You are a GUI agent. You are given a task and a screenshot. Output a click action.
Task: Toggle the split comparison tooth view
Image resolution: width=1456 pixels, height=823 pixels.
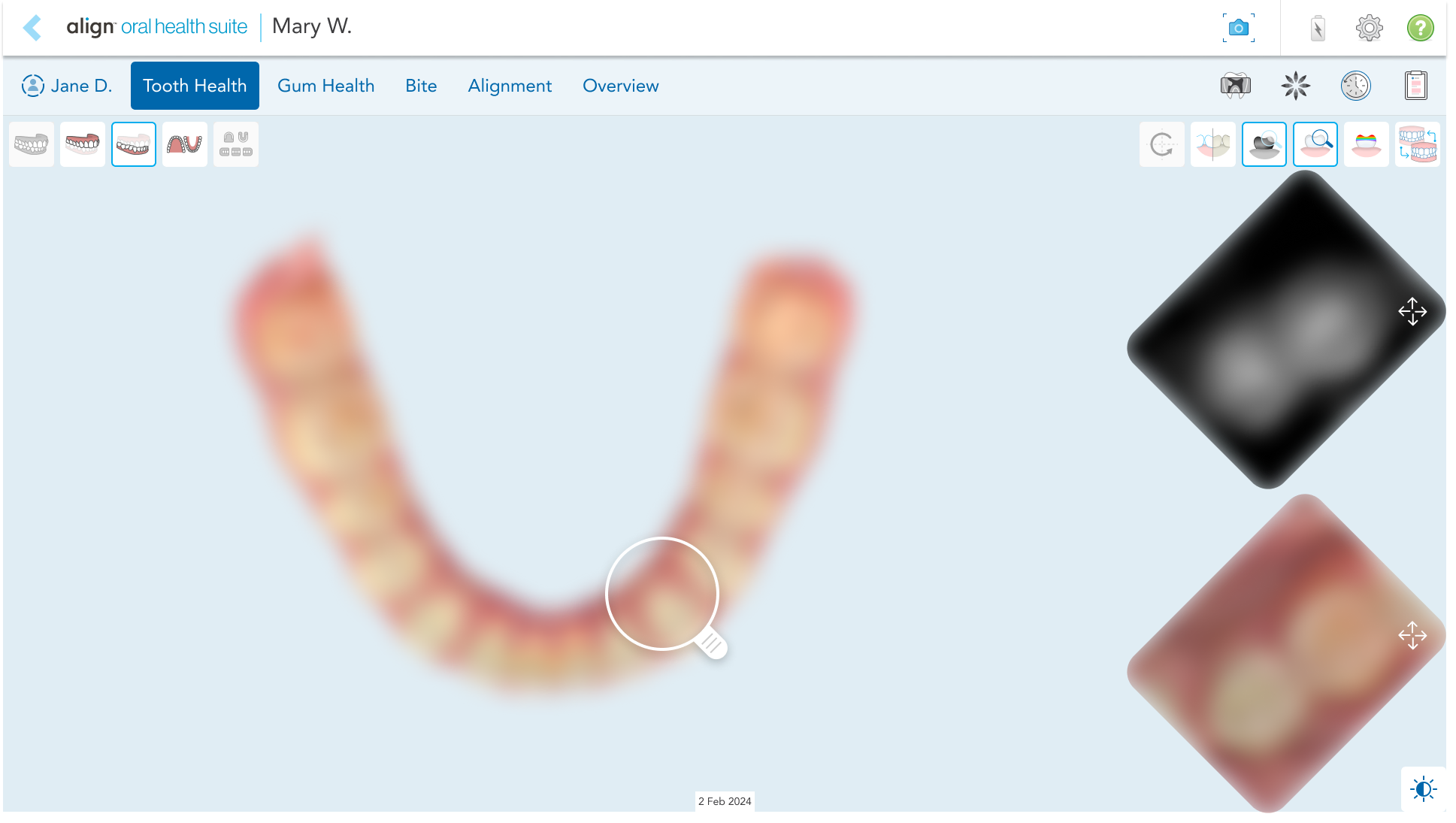1212,144
